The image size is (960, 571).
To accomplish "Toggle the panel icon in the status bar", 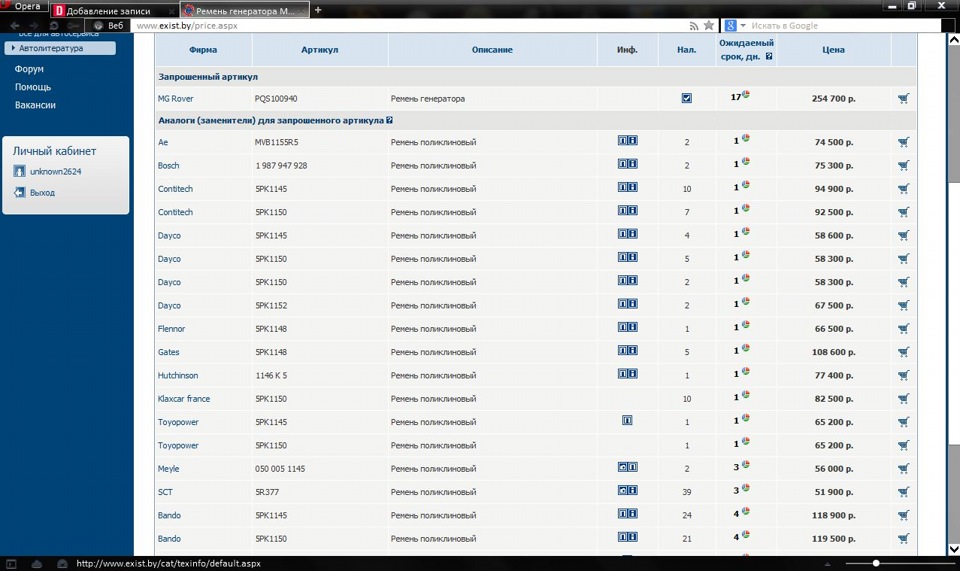I will click(x=11, y=564).
